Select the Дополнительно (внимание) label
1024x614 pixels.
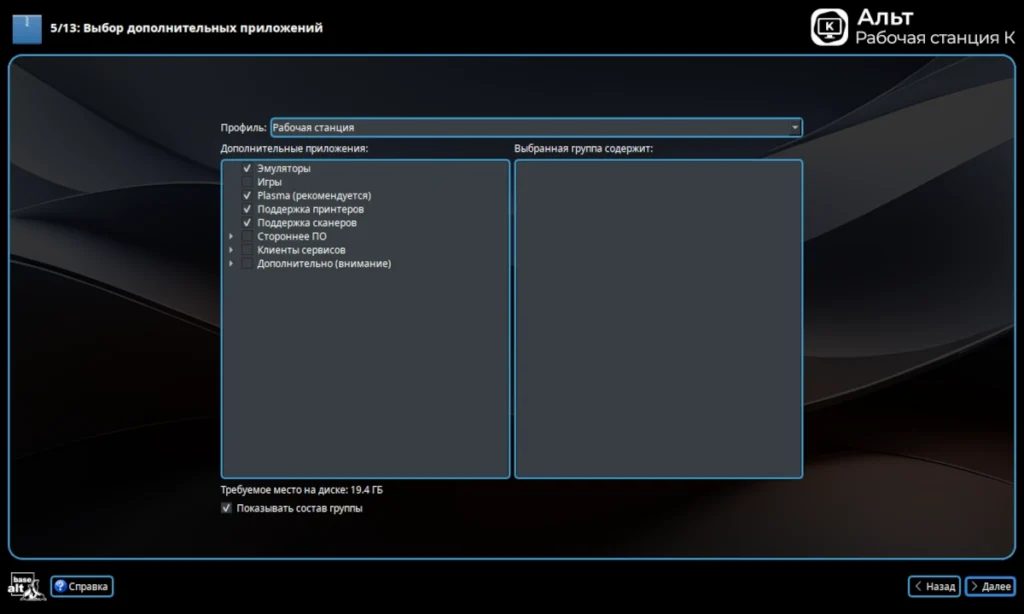[x=324, y=264]
